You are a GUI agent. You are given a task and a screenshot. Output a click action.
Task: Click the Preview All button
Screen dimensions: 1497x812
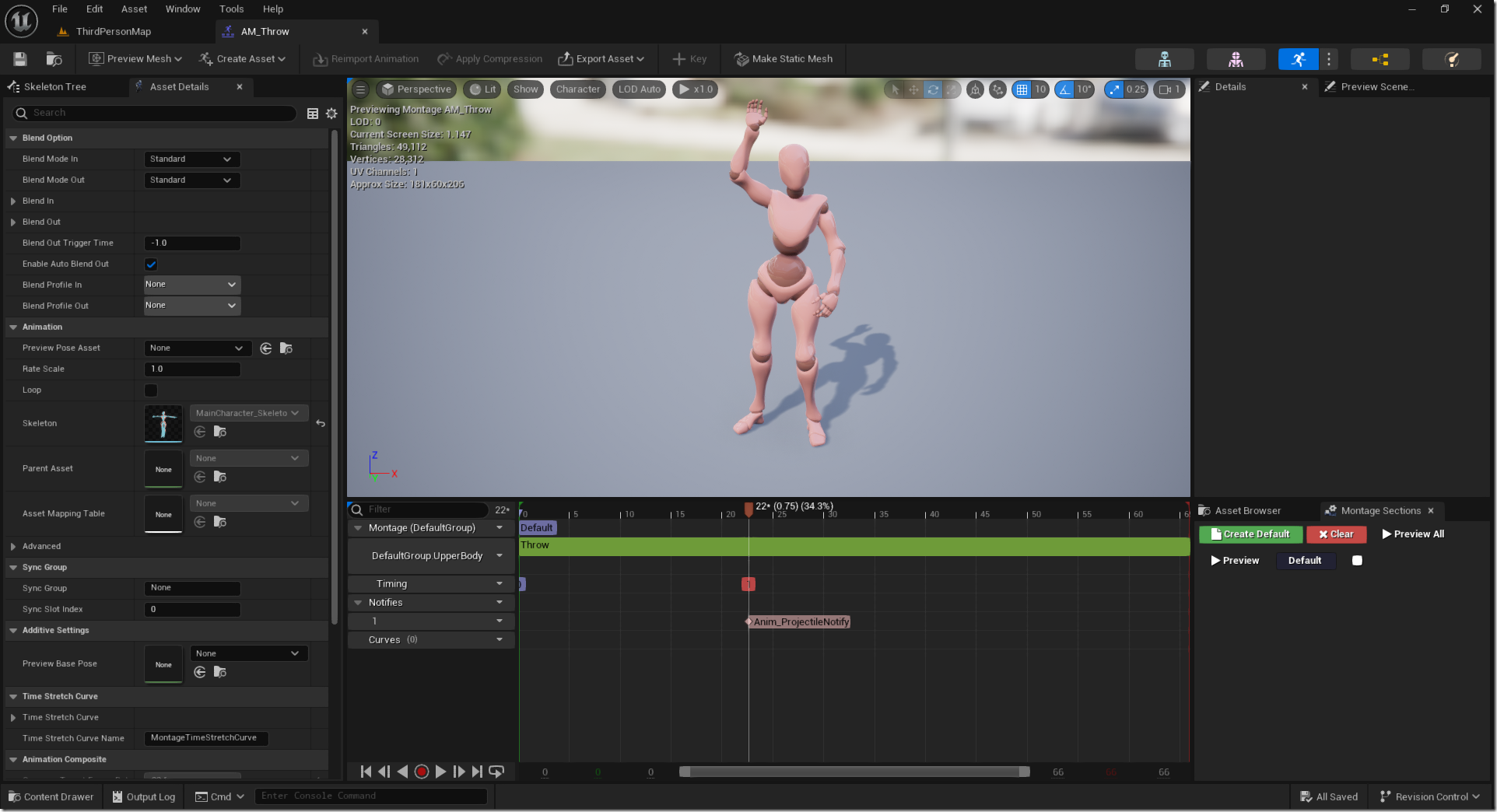(1413, 534)
